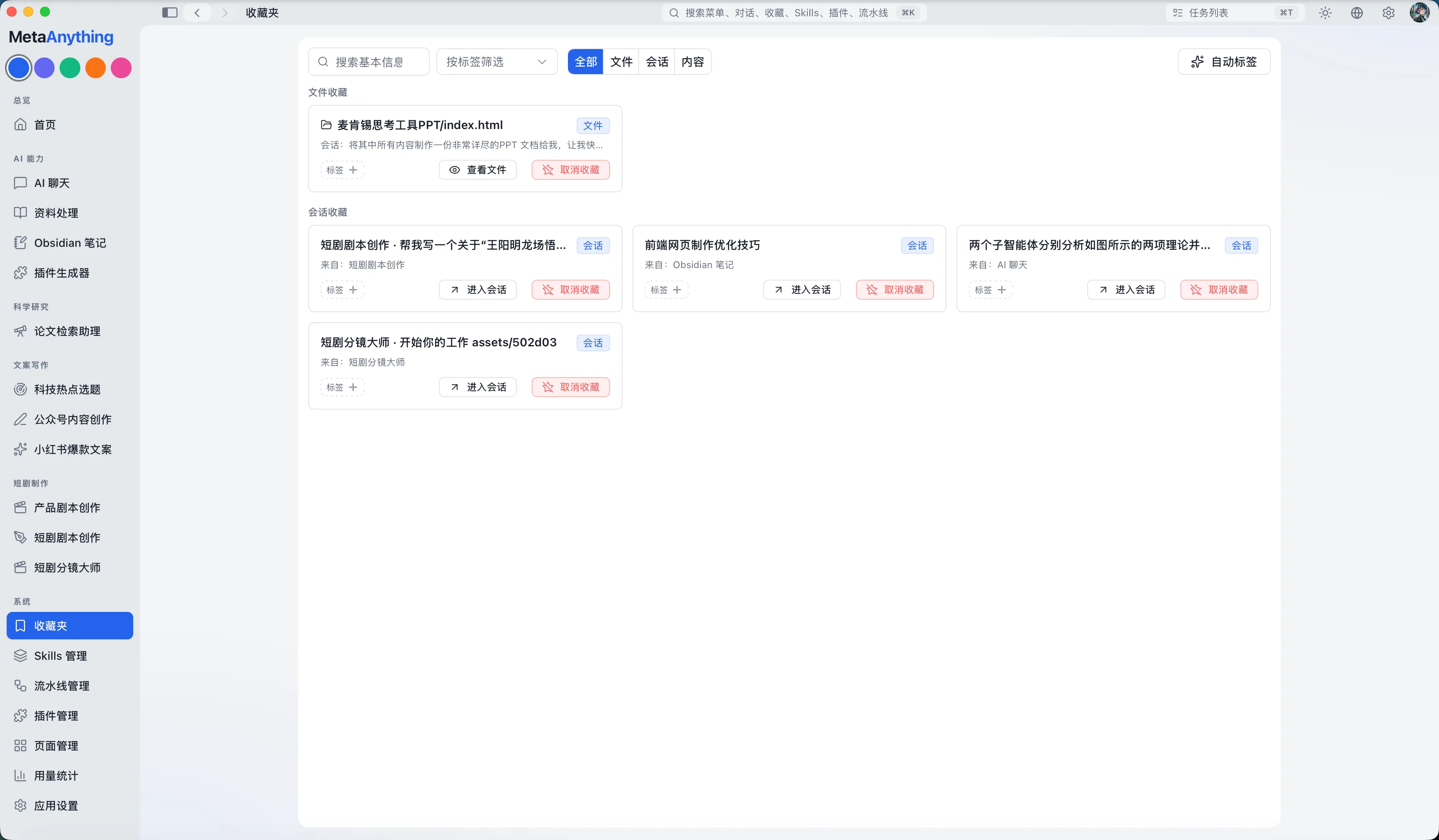Switch to the 文件 tab
Image resolution: width=1439 pixels, height=840 pixels.
click(x=621, y=62)
